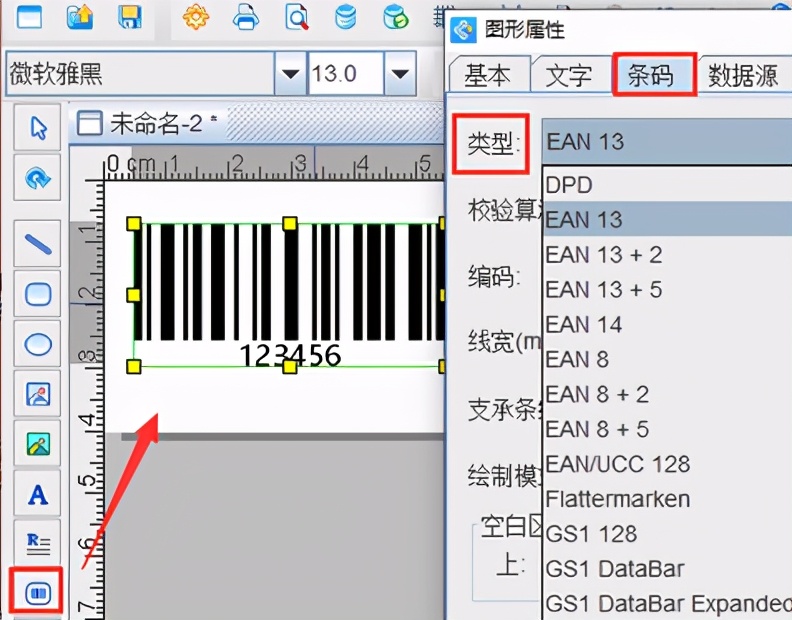The width and height of the screenshot is (792, 620).
Task: Choose DPD from the type list
Action: coord(668,185)
